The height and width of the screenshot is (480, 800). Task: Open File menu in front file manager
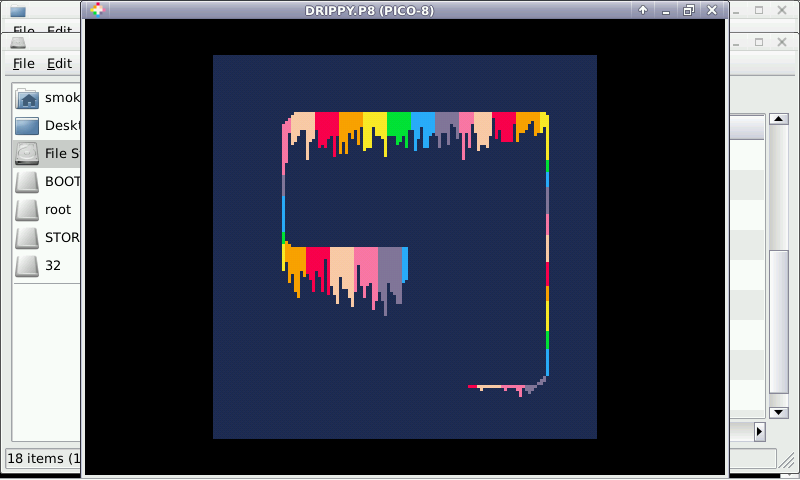(24, 63)
